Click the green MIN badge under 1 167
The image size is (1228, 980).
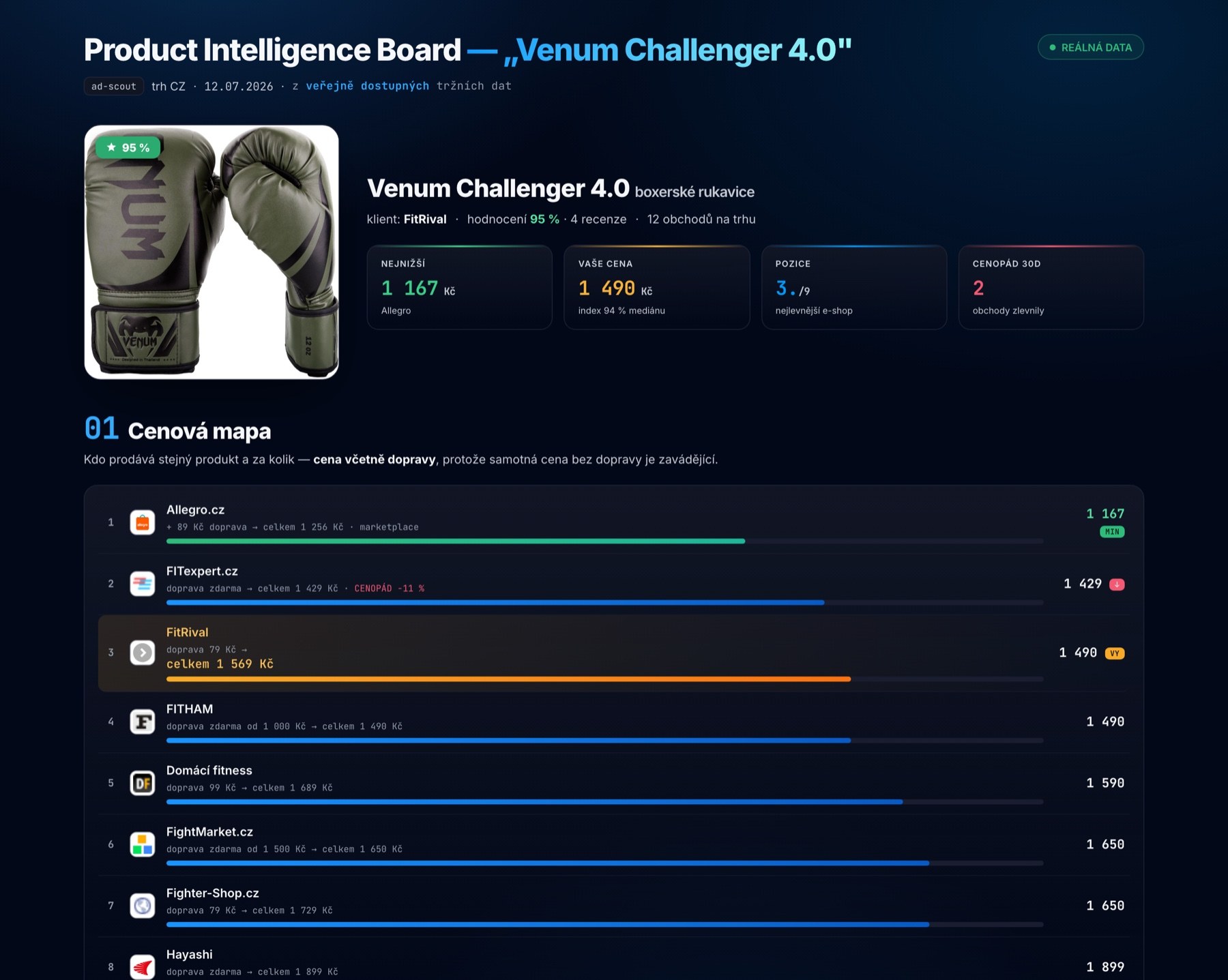(x=1112, y=532)
